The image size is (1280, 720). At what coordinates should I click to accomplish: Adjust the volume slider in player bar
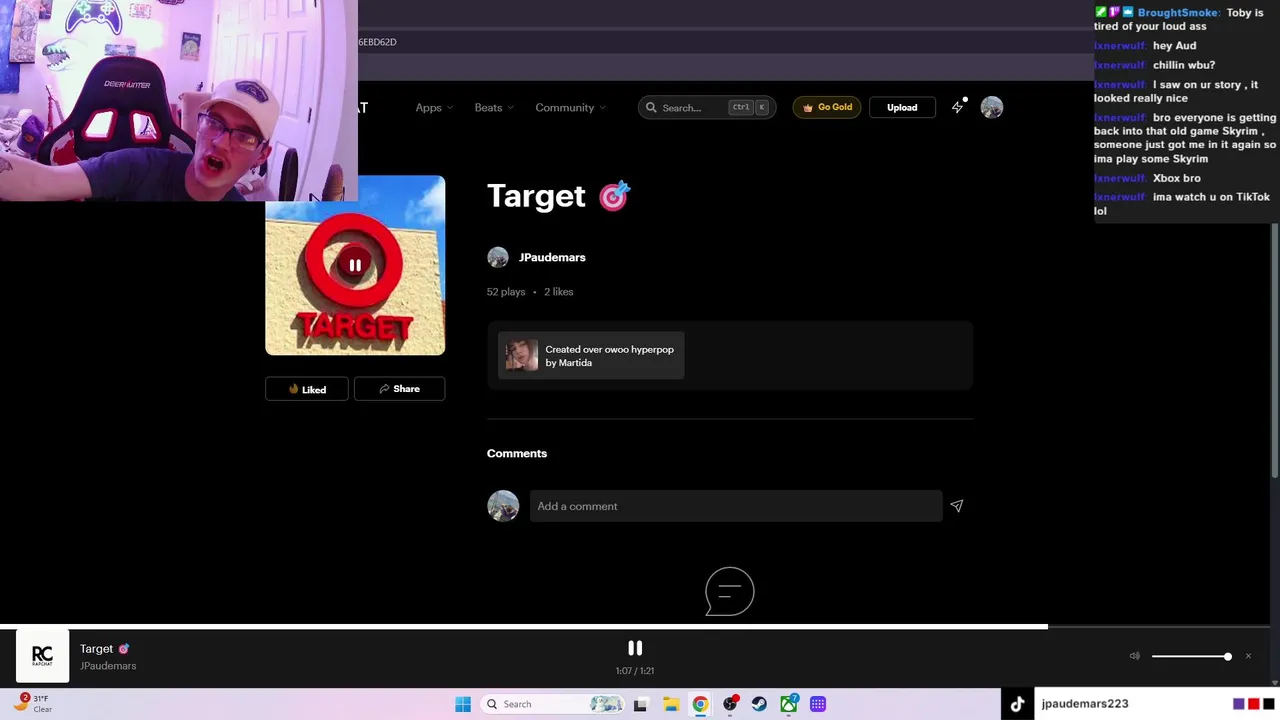[x=1190, y=656]
